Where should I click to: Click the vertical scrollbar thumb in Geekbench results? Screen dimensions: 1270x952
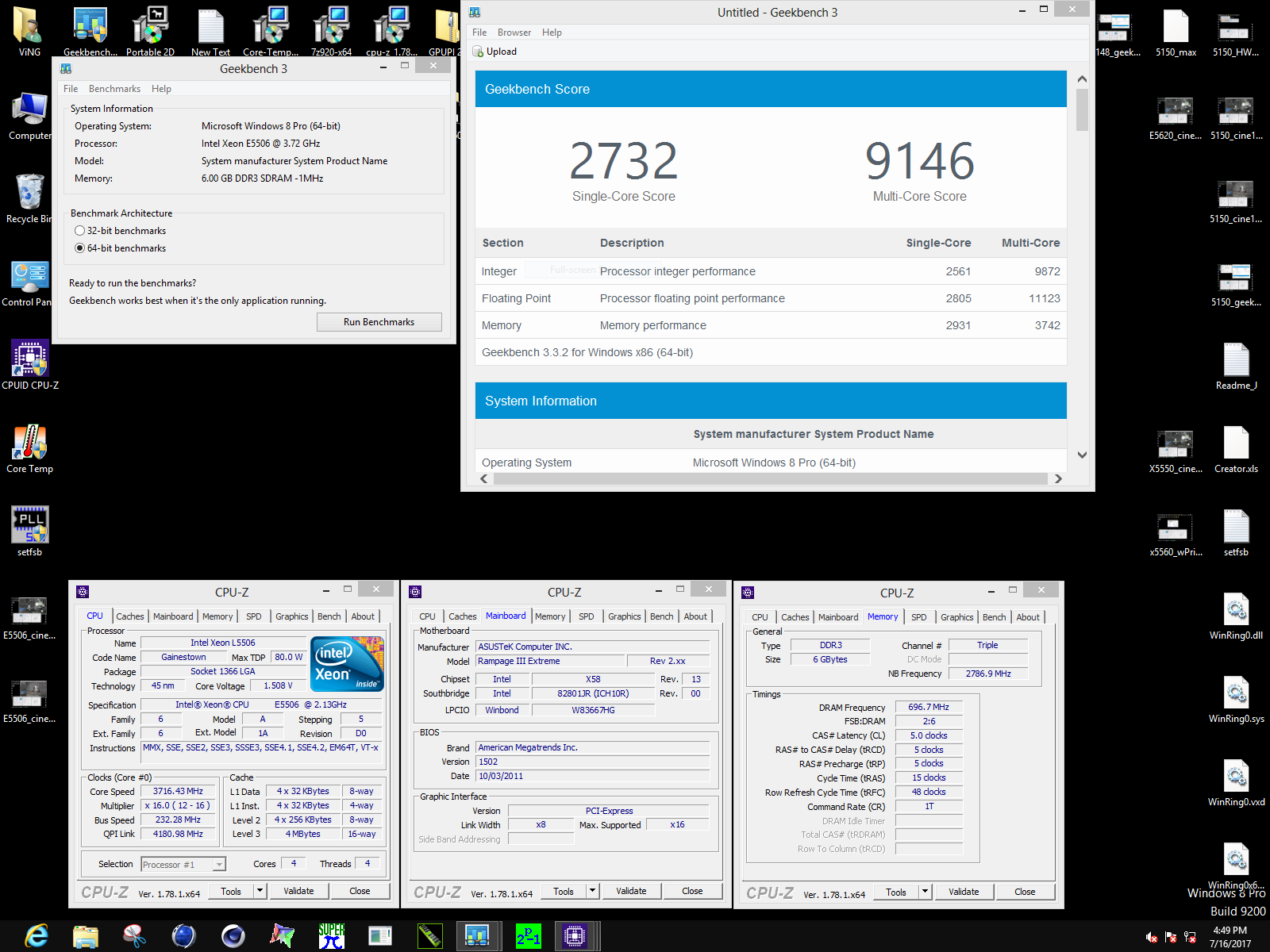[1082, 109]
